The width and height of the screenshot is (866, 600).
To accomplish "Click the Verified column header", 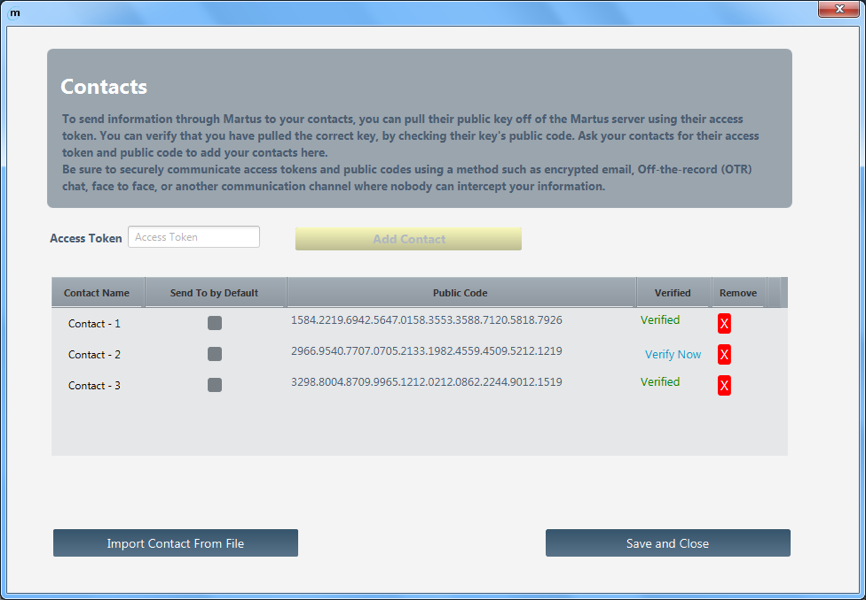I will point(673,292).
